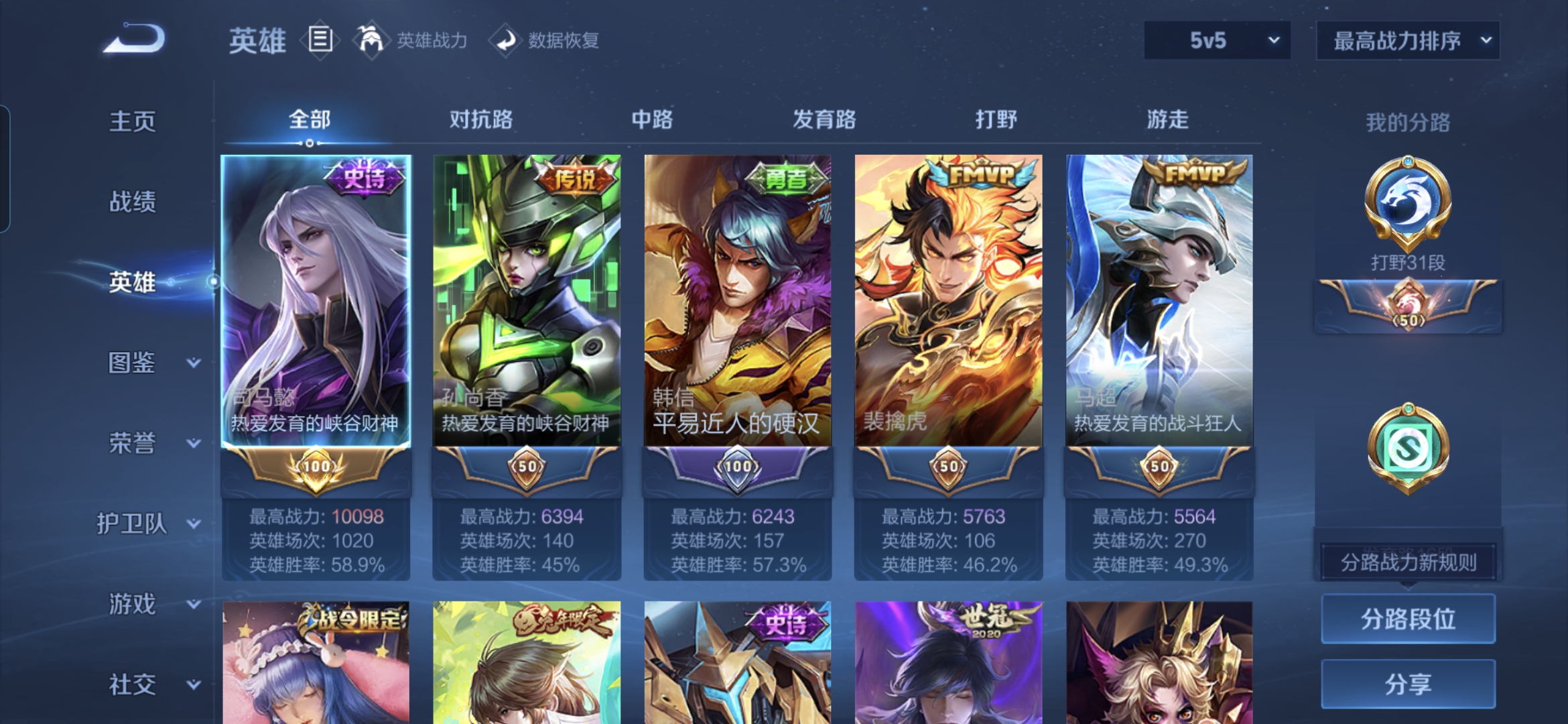Click the back arrow icon
The width and height of the screenshot is (1568, 724).
[134, 39]
